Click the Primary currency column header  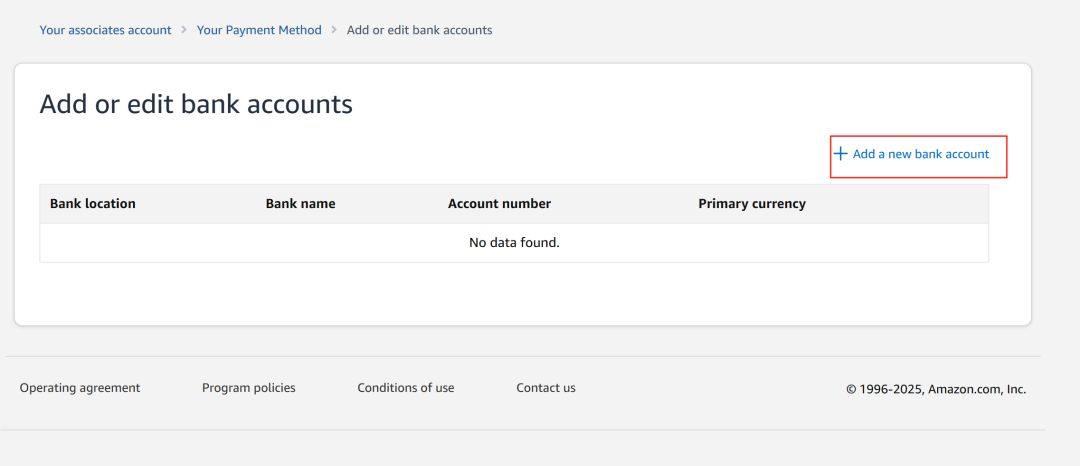pyautogui.click(x=751, y=204)
